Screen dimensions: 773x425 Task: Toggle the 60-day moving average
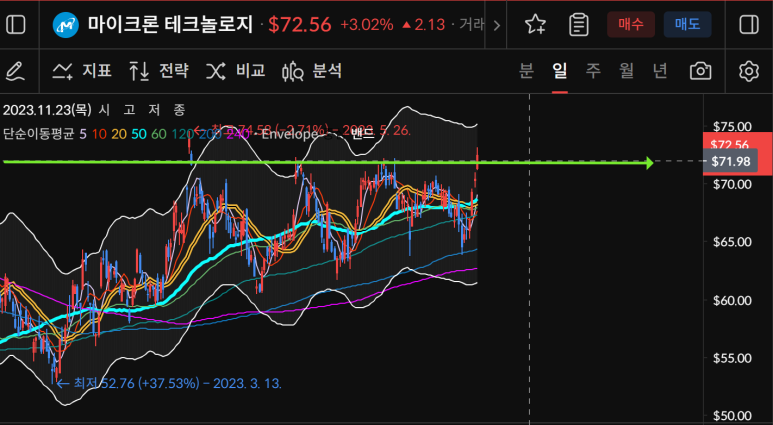(159, 134)
